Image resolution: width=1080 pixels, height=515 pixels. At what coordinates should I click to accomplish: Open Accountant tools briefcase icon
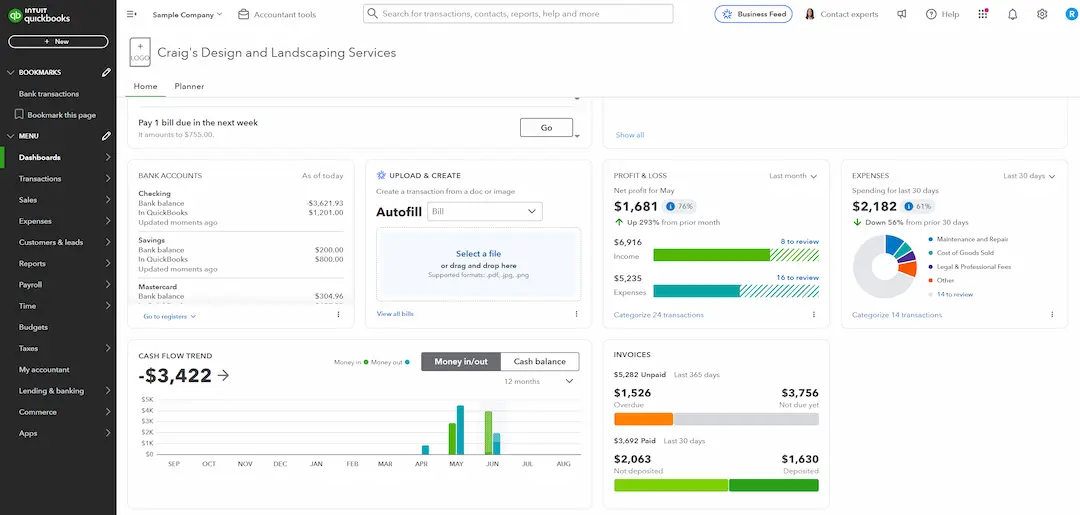(243, 14)
